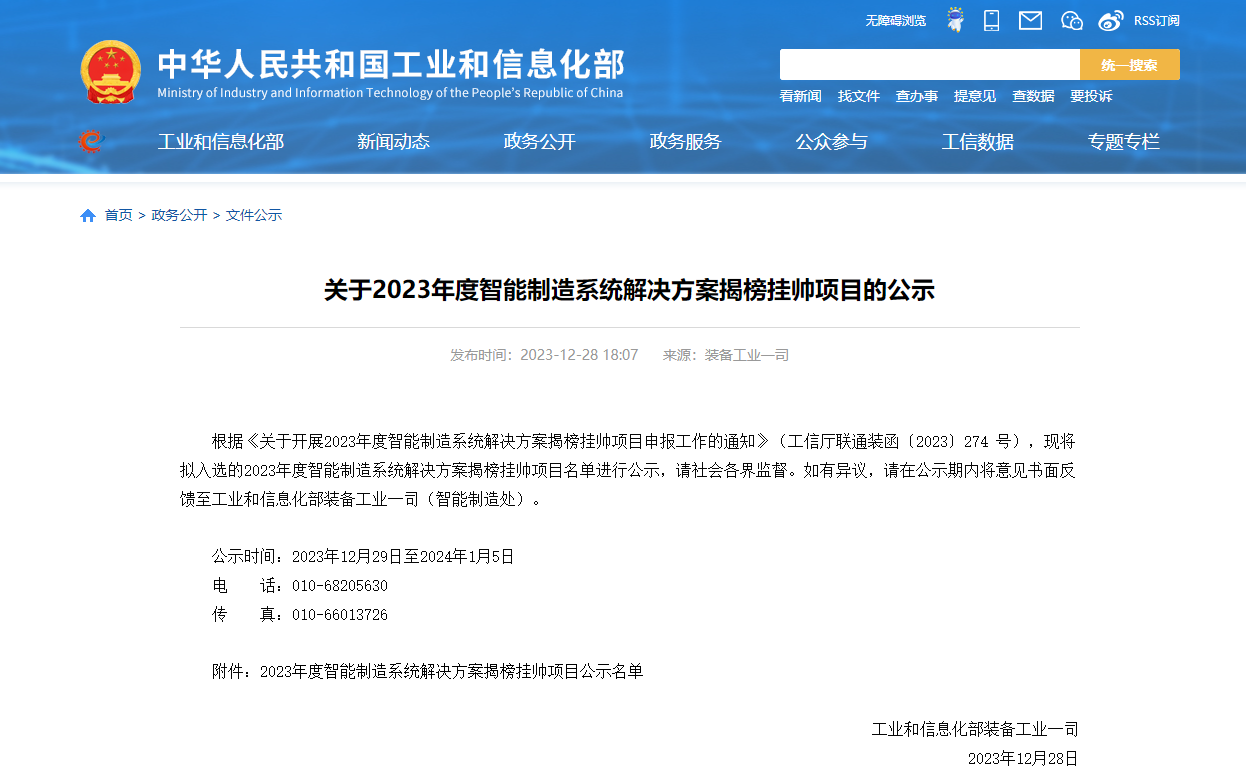Select the 工信数据 navigation item
This screenshot has height=784, width=1246.
point(977,142)
